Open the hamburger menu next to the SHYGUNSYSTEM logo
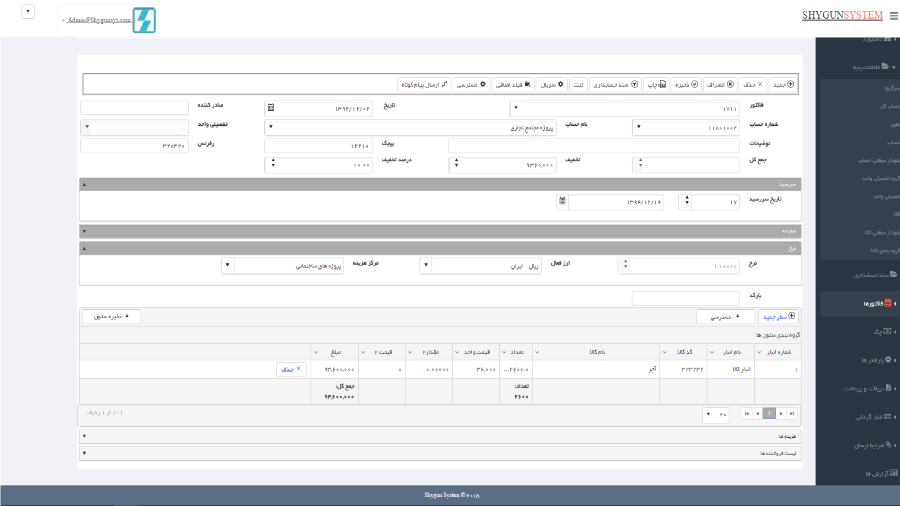 point(893,16)
